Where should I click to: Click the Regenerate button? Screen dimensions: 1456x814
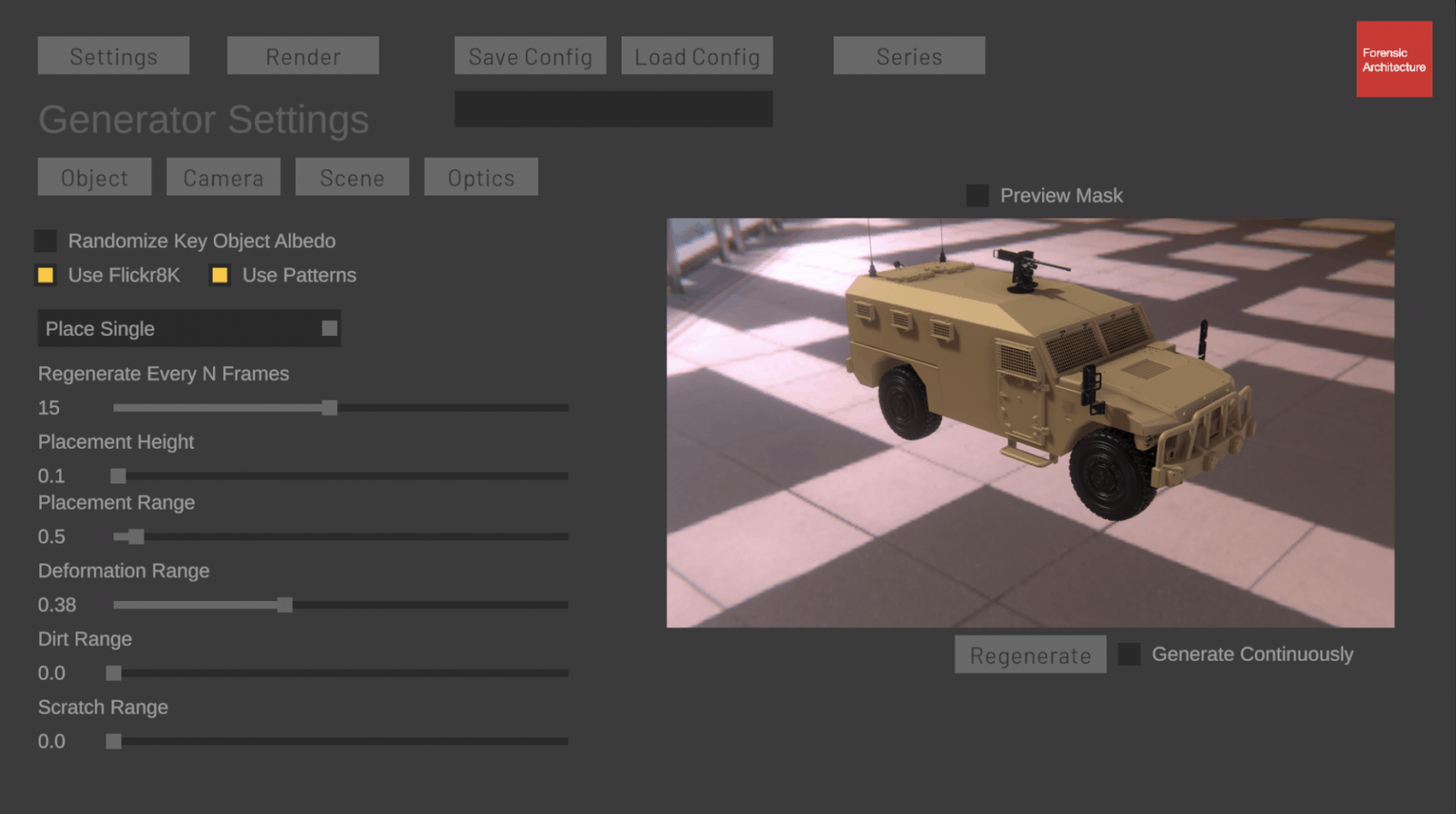point(1030,655)
